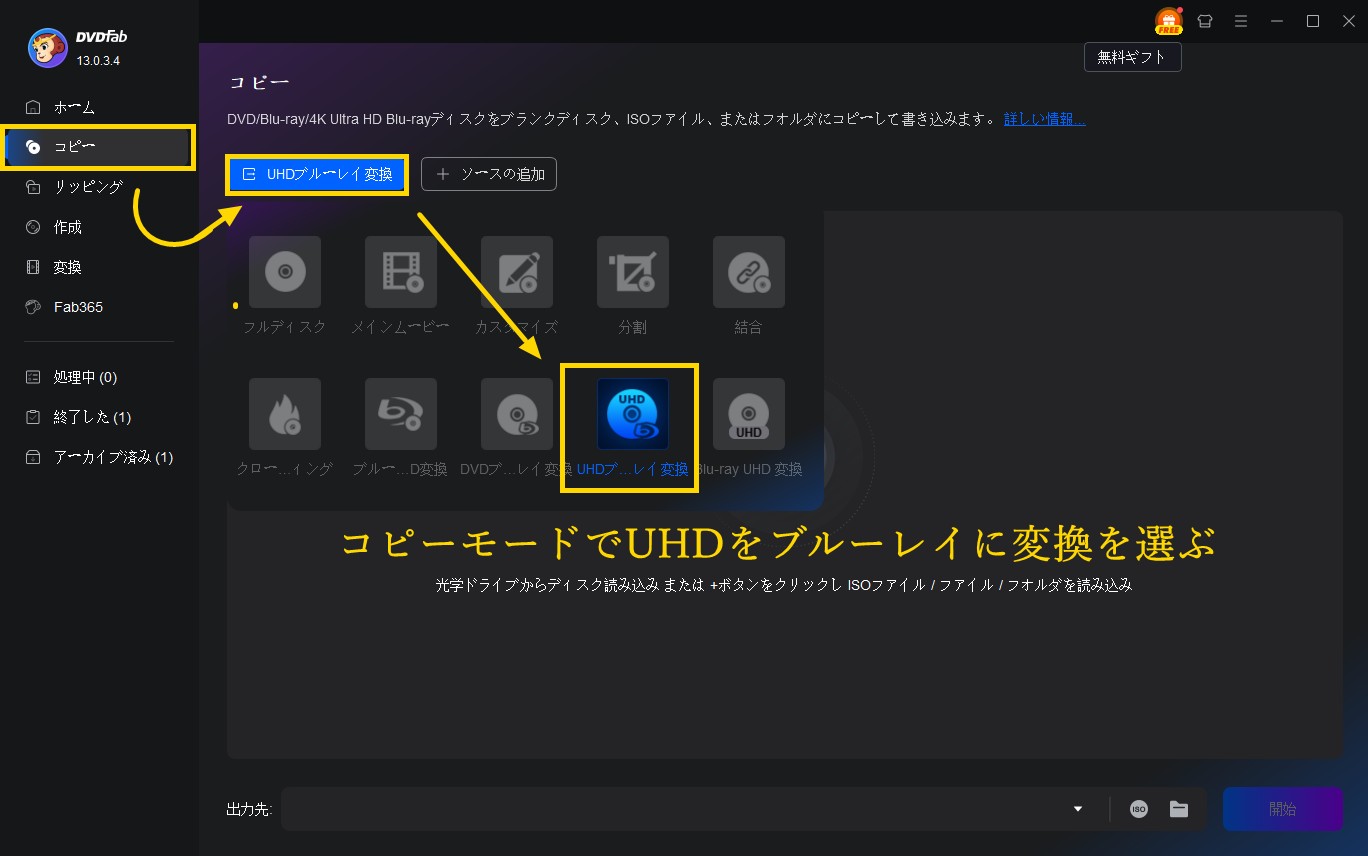This screenshot has width=1368, height=856.
Task: Choose the blue UHD to Blu-ray conversion icon
Action: click(x=633, y=414)
